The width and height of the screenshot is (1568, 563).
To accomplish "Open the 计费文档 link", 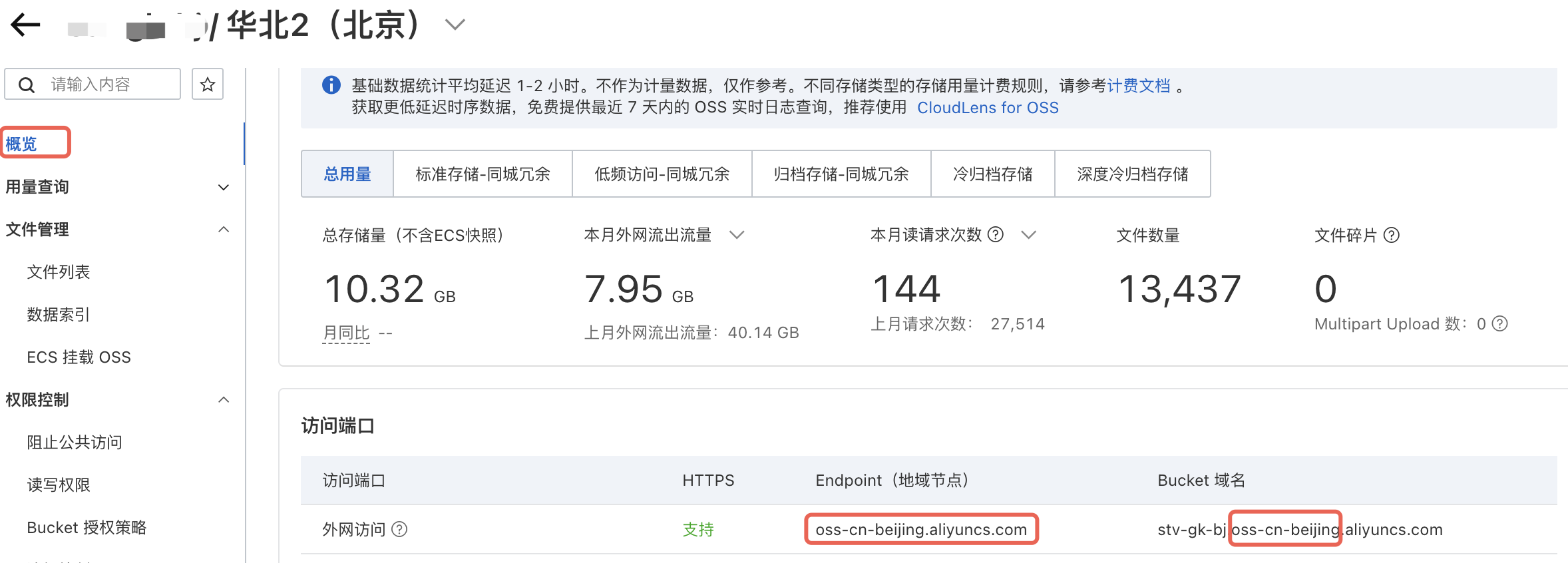I will (x=1139, y=86).
